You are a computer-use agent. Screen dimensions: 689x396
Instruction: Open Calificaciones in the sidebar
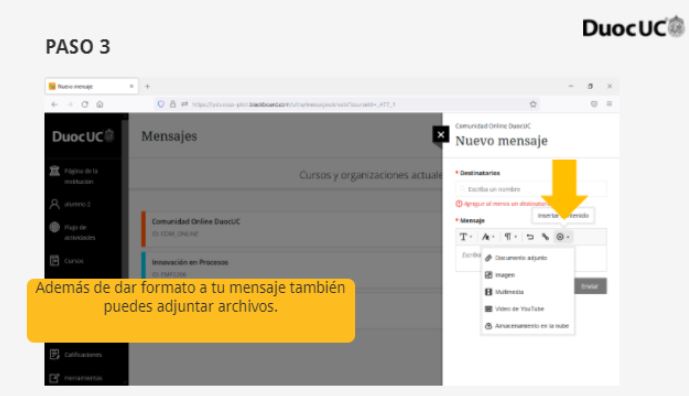click(x=76, y=354)
